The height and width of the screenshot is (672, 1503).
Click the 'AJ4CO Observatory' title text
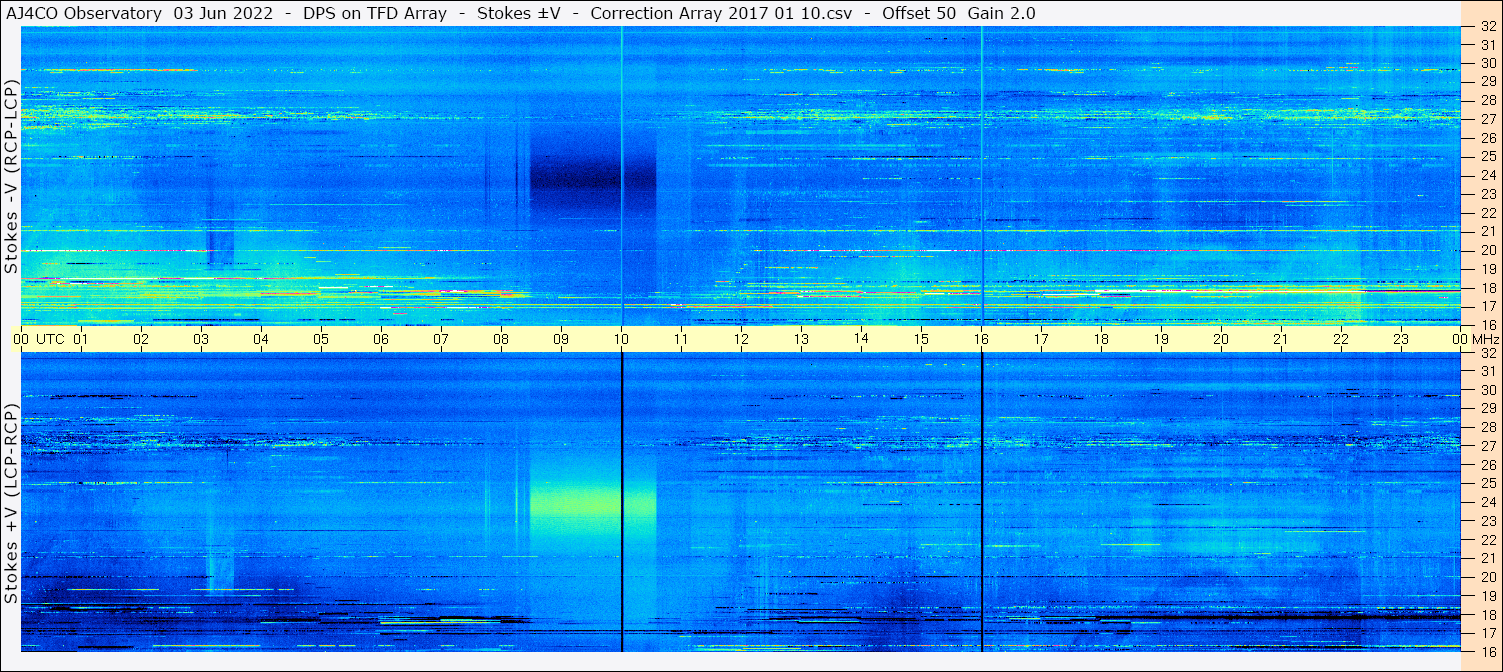click(85, 13)
